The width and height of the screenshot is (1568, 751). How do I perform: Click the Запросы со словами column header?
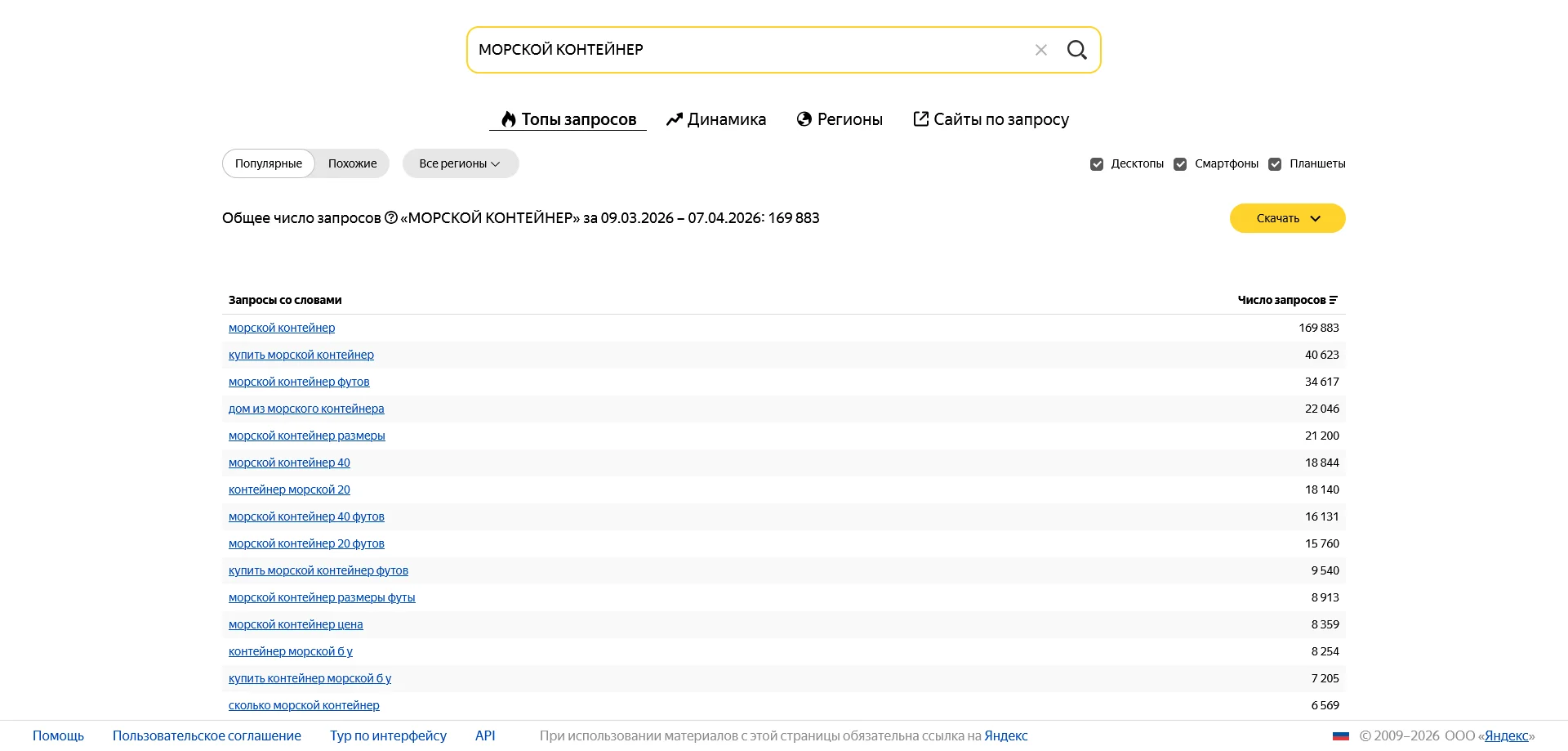[x=285, y=300]
